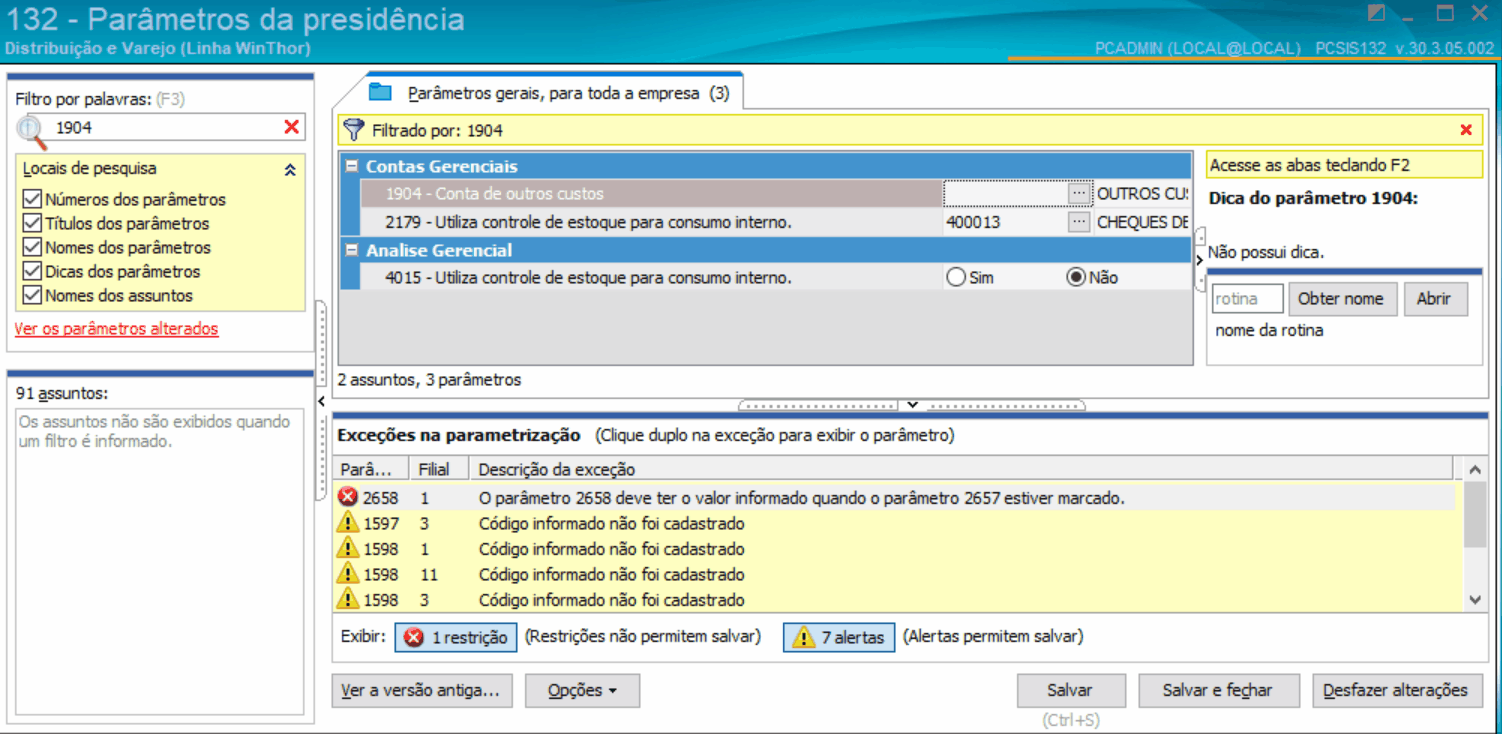Click the value field of parameter 1904
Screen dimensions: 1502x734
pyautogui.click(x=1004, y=193)
